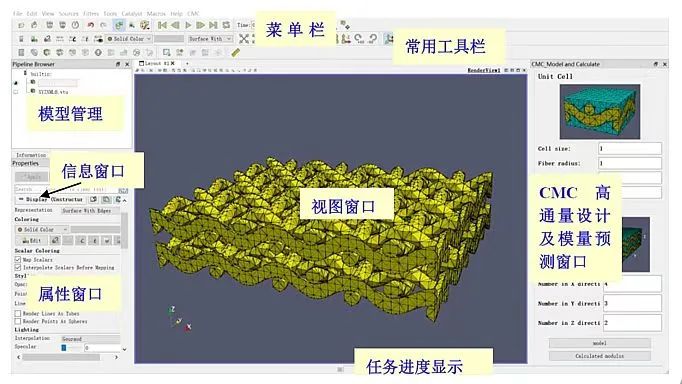Click the yellow Ruler tool icon
682x384 pixels.
235,53
